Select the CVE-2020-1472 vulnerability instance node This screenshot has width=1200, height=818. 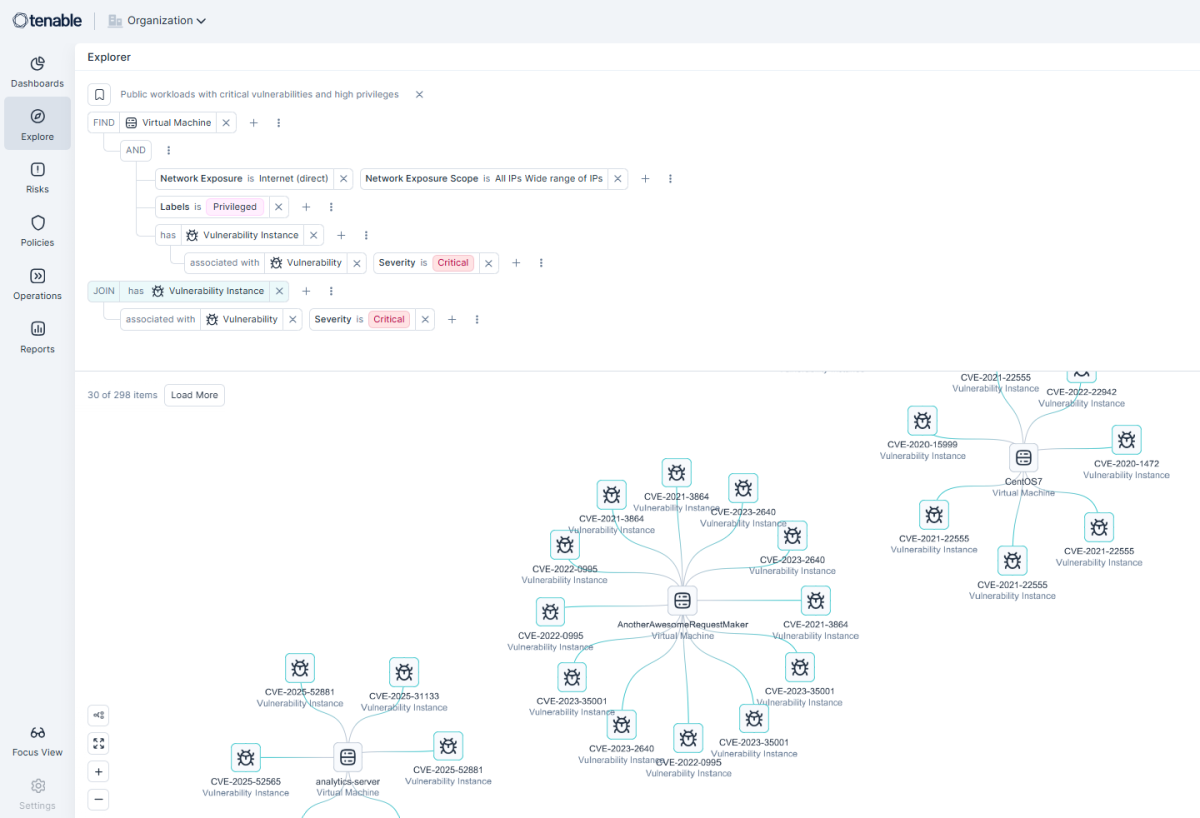(1126, 440)
